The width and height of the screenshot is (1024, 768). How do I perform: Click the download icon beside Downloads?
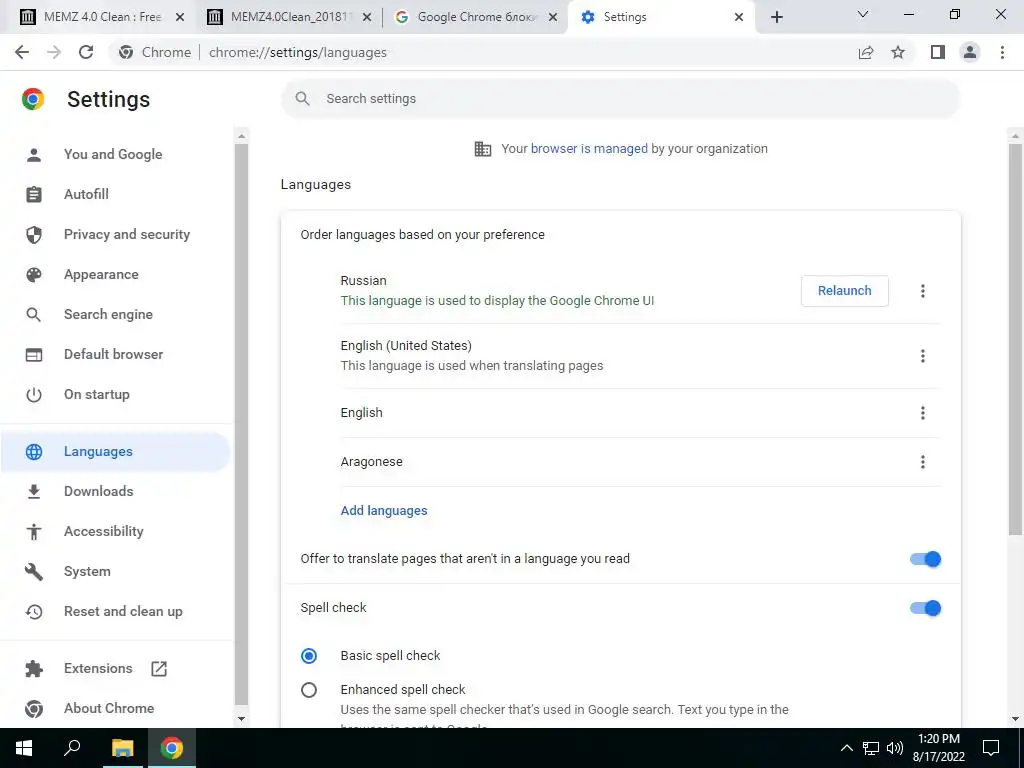(34, 492)
